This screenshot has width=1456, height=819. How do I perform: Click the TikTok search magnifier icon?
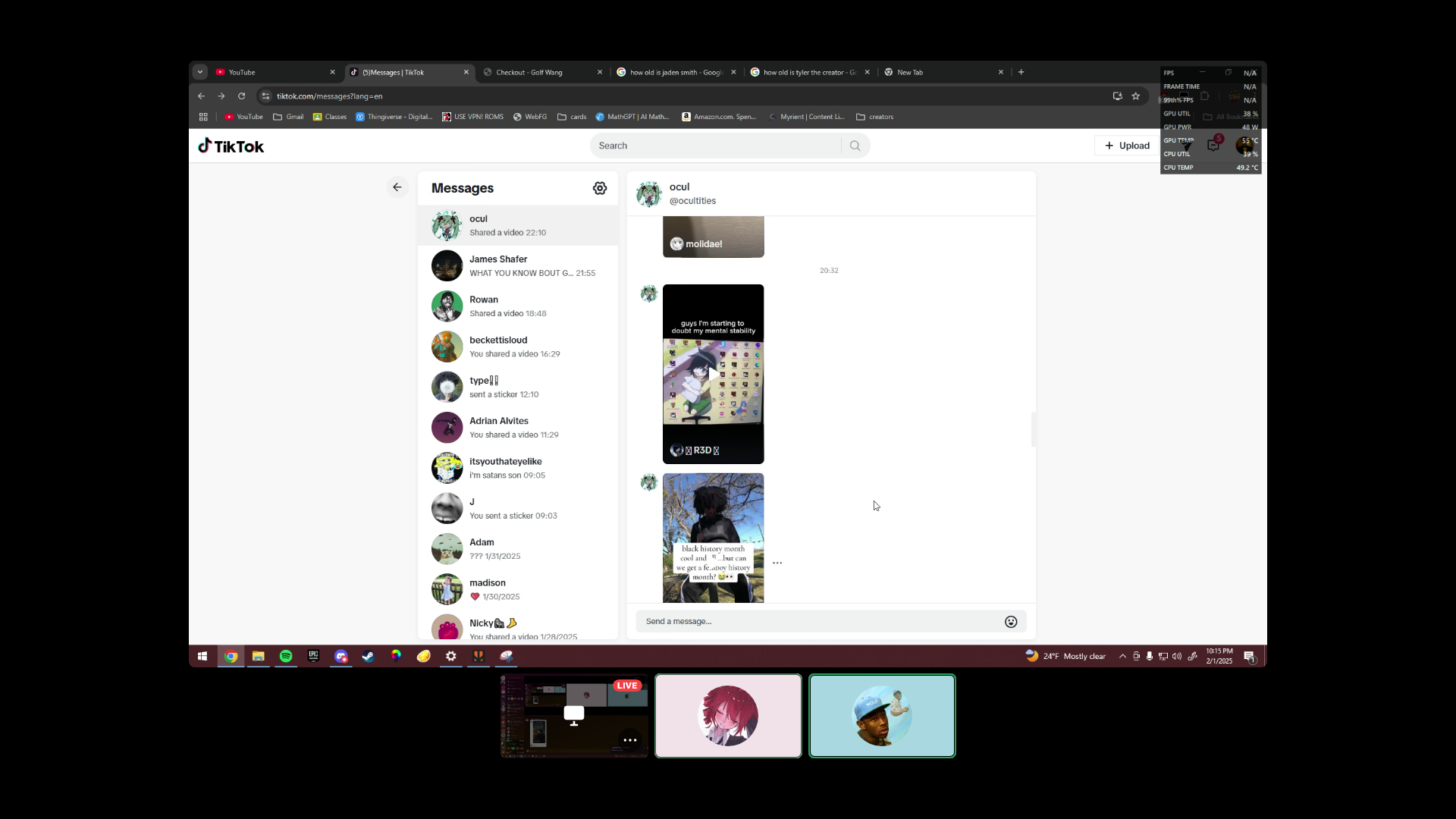click(855, 146)
